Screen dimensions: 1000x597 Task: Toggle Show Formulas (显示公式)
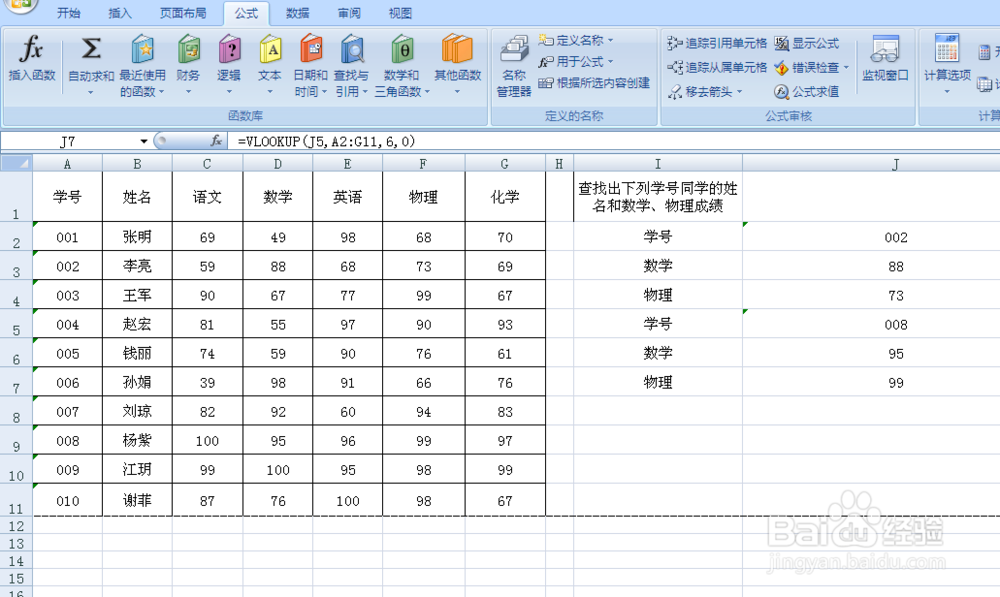[x=807, y=43]
